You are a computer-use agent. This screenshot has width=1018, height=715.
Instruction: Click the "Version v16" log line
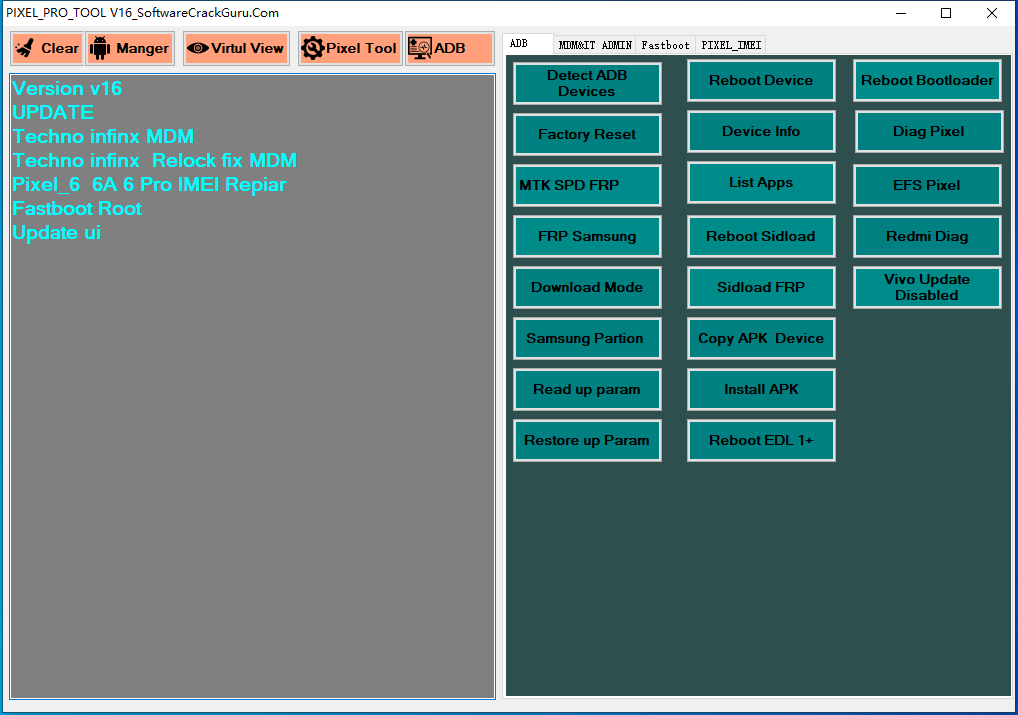[67, 88]
